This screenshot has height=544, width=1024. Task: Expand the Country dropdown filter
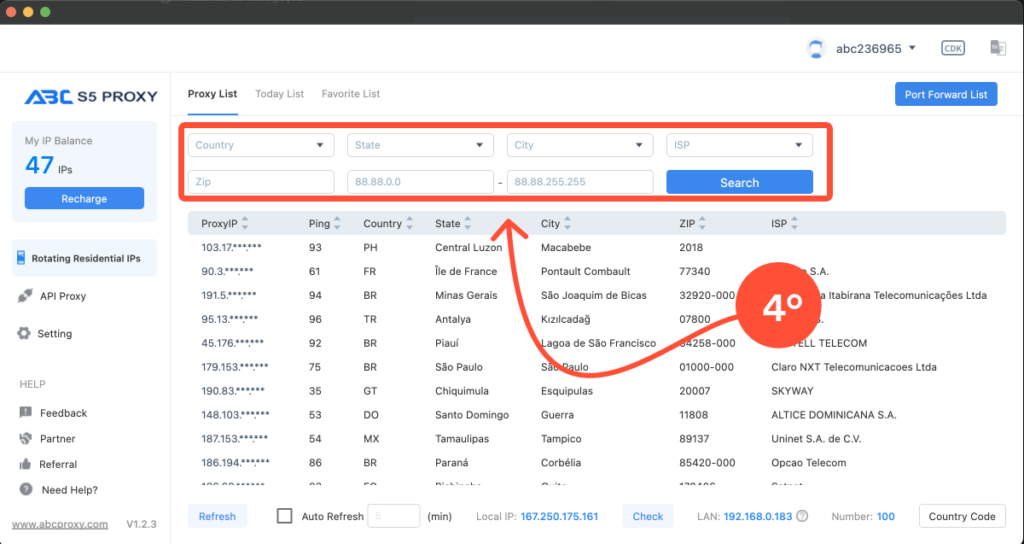pos(260,145)
